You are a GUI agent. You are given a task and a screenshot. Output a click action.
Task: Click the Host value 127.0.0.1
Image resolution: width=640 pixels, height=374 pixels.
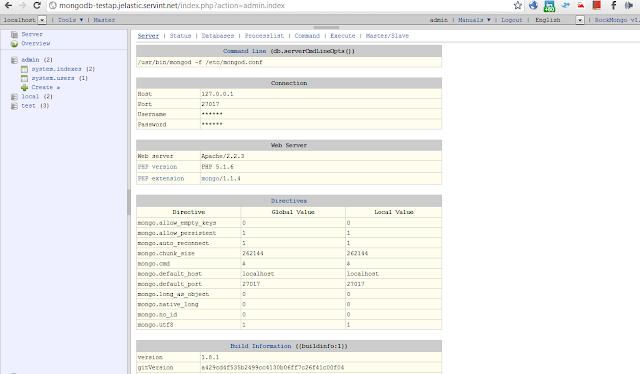pos(217,94)
